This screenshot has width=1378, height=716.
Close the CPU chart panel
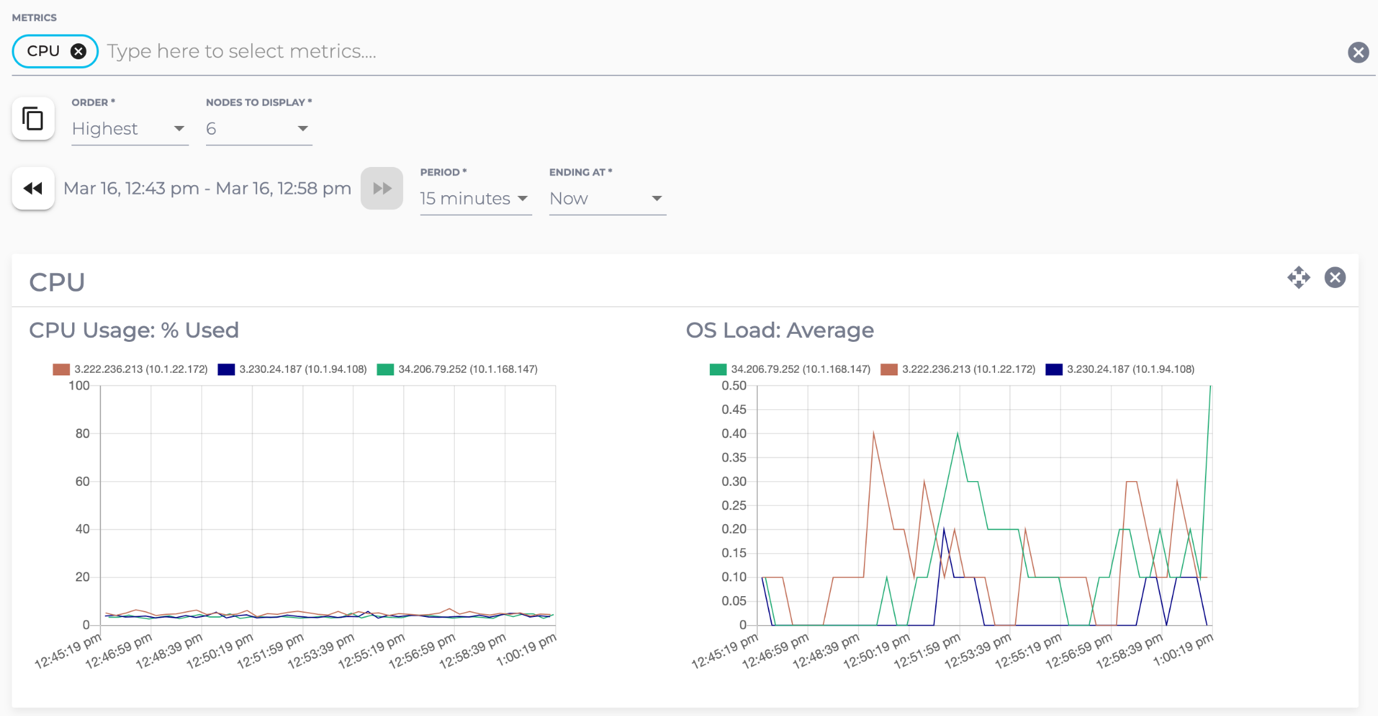tap(1335, 278)
